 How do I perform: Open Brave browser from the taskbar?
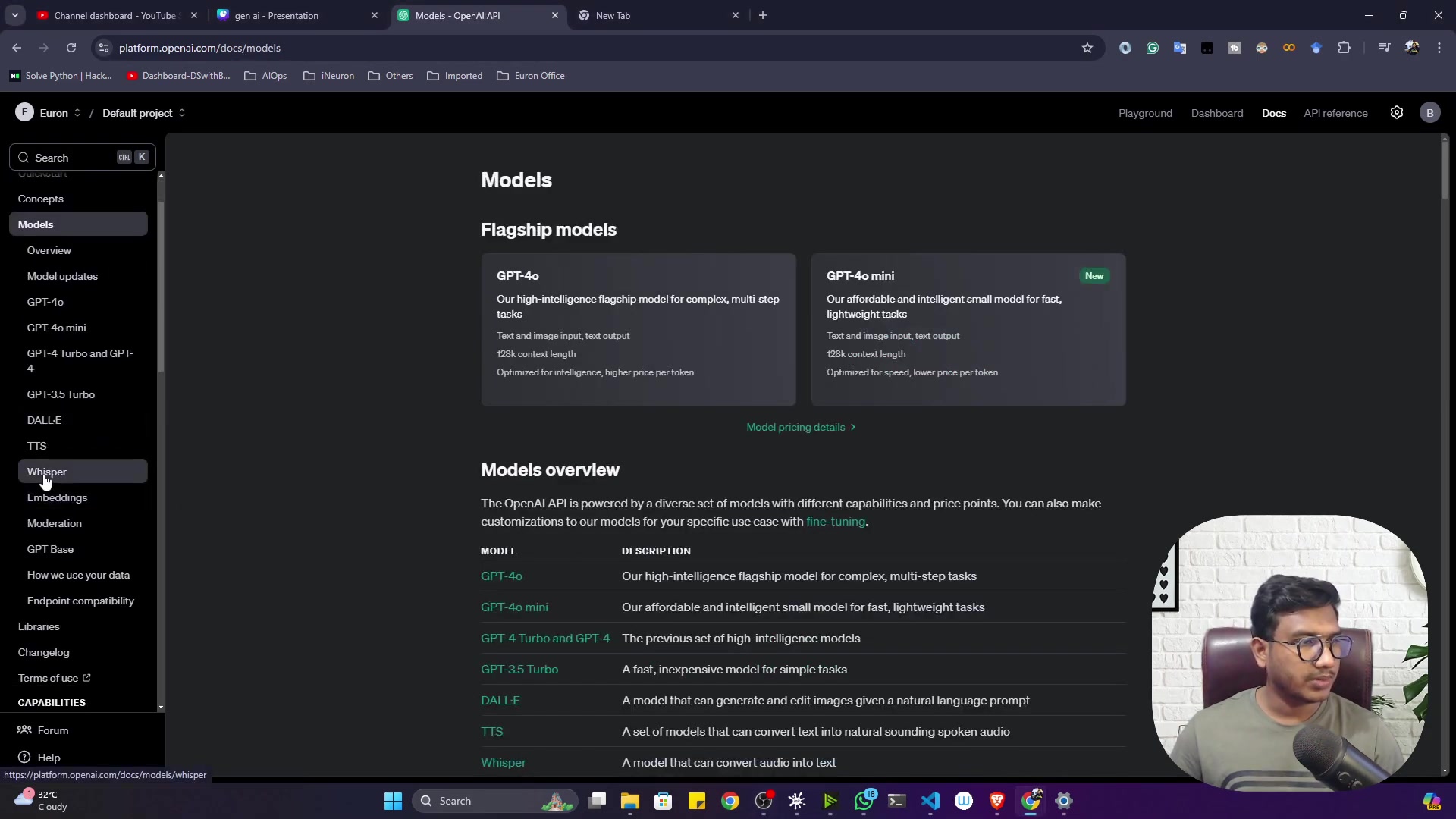[x=997, y=801]
